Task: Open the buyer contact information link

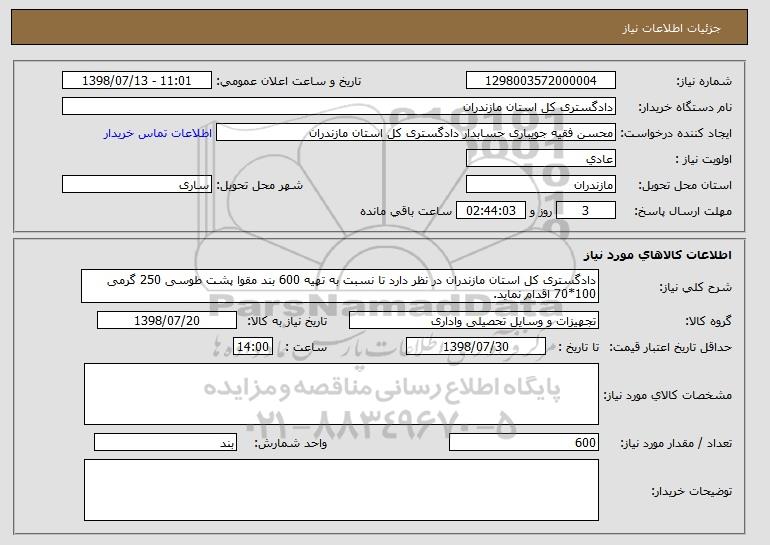Action: coord(158,133)
